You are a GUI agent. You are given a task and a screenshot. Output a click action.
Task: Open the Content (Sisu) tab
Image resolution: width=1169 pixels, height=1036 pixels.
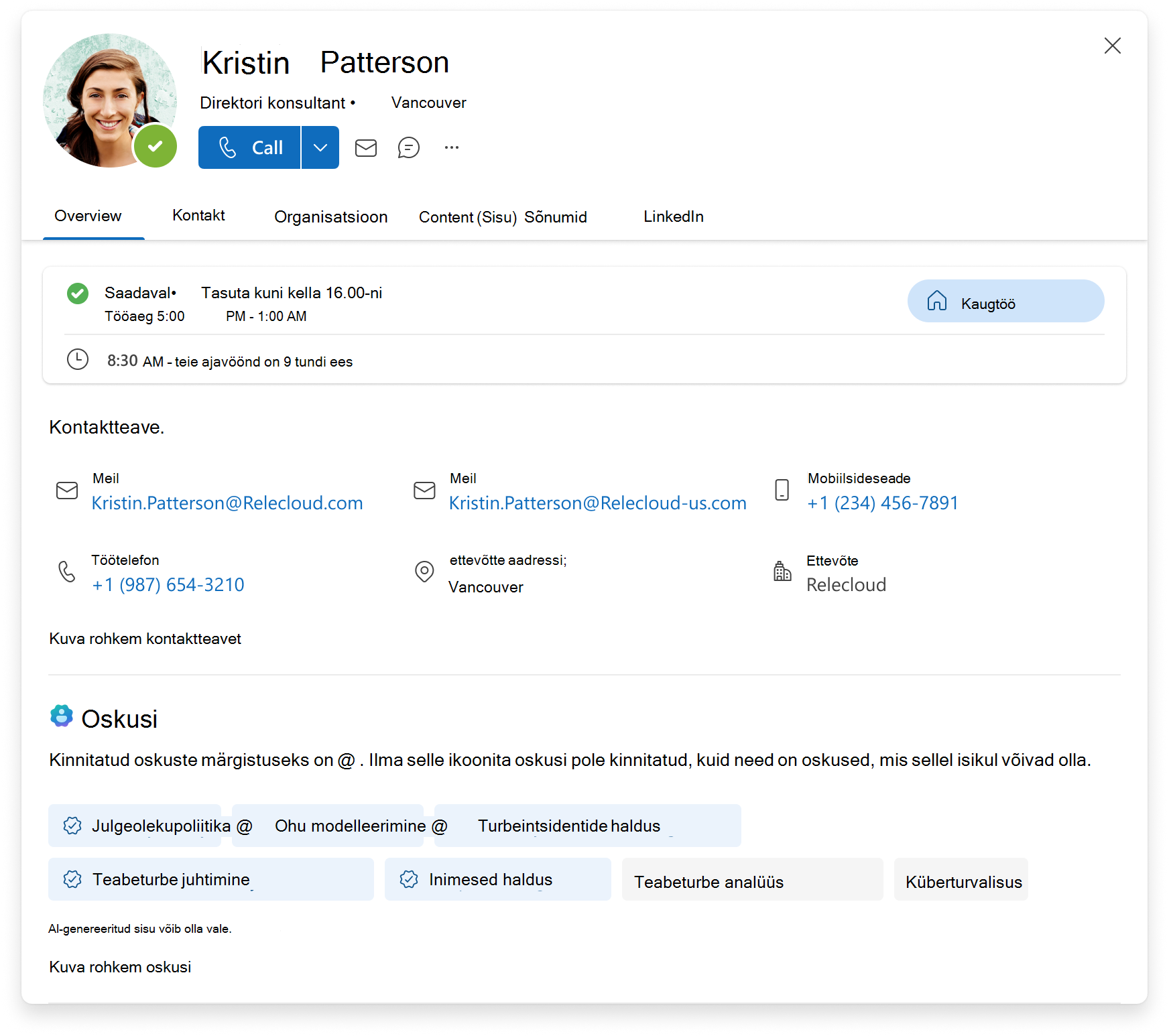click(468, 217)
